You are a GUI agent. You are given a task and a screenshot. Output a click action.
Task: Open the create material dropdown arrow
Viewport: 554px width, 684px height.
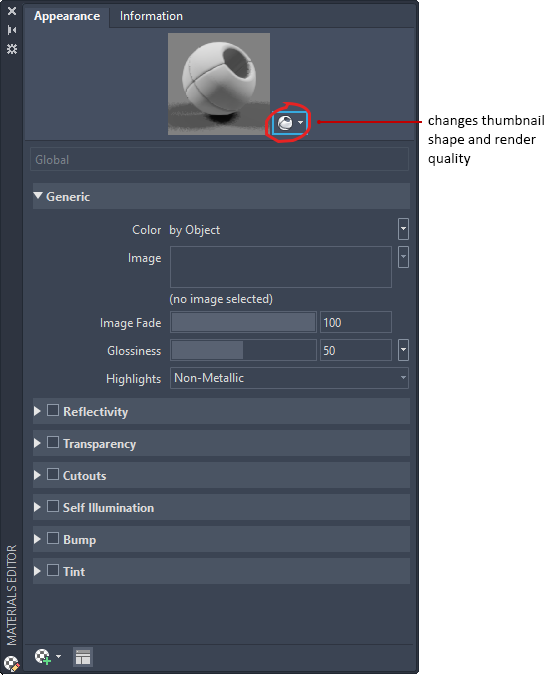[58, 656]
